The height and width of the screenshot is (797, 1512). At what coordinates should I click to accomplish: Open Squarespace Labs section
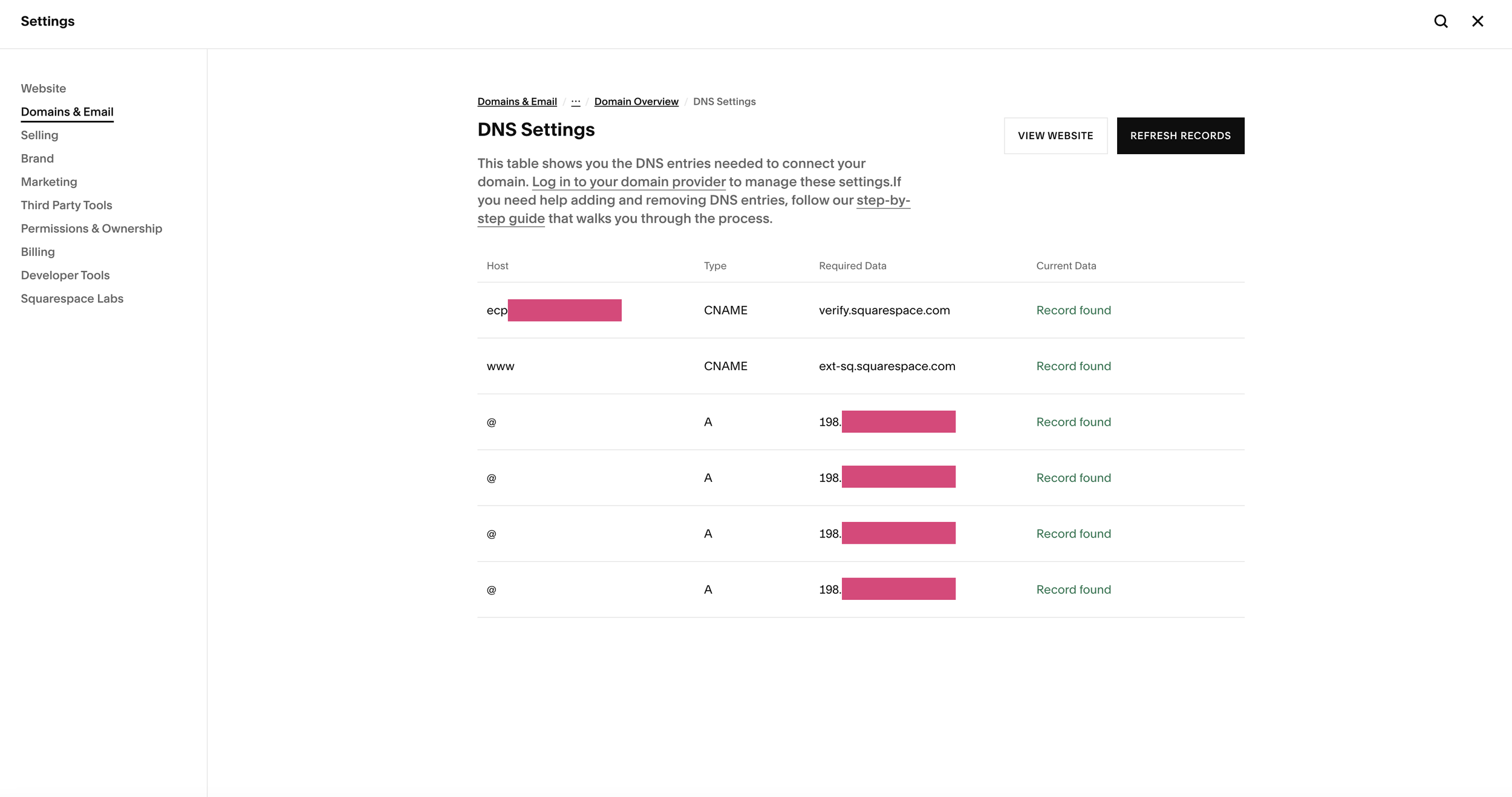coord(71,299)
